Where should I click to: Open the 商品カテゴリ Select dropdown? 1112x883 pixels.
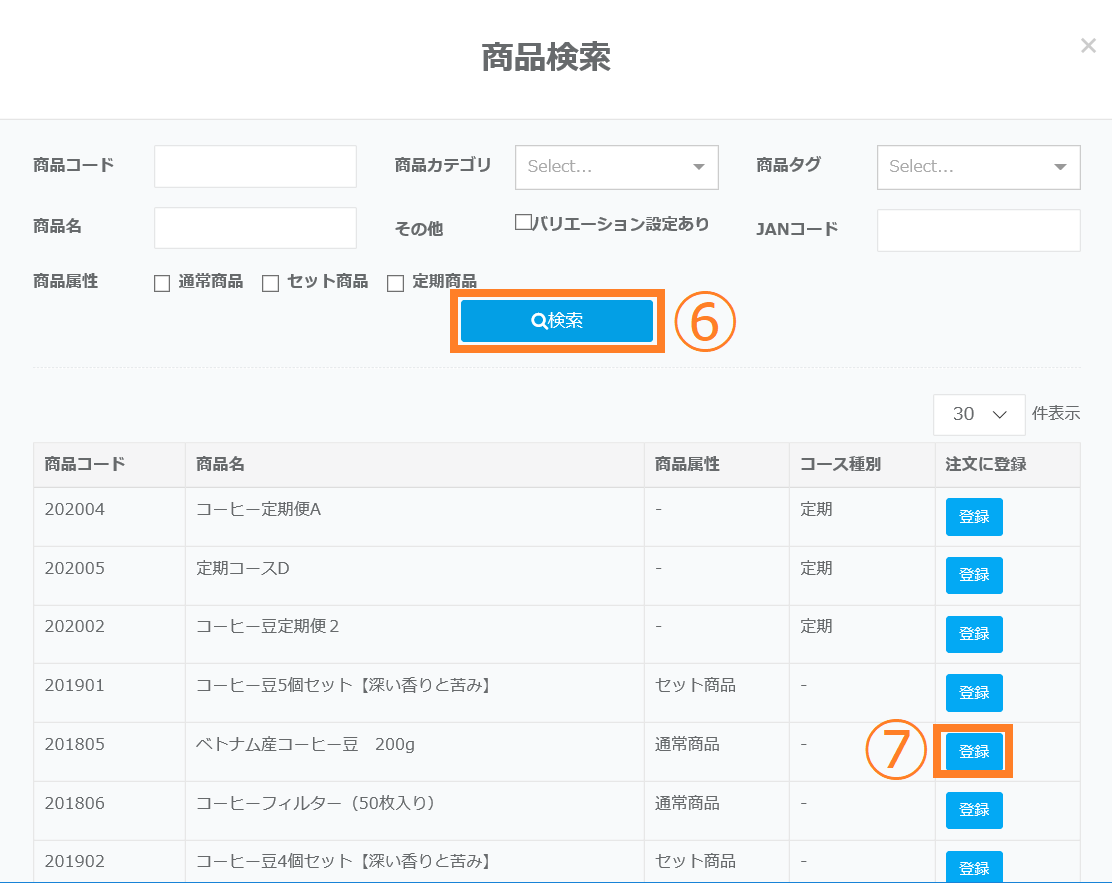click(x=616, y=167)
